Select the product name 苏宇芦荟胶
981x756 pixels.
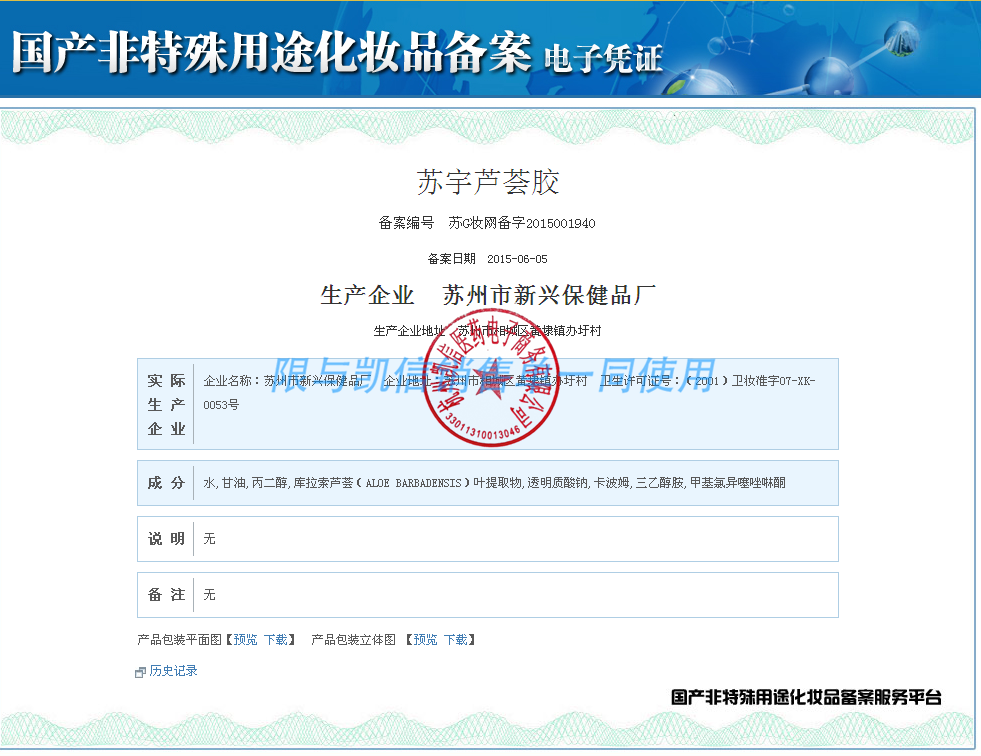pyautogui.click(x=487, y=182)
